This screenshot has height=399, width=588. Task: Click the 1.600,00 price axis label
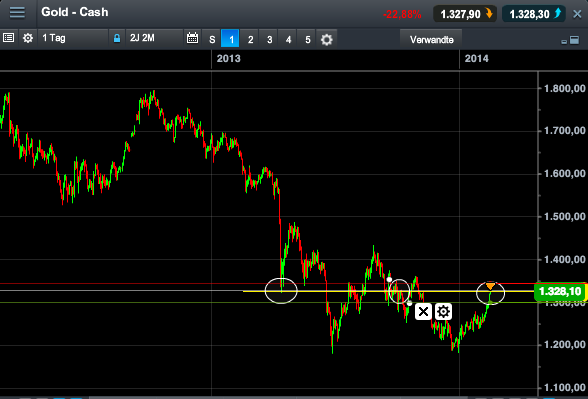click(564, 174)
